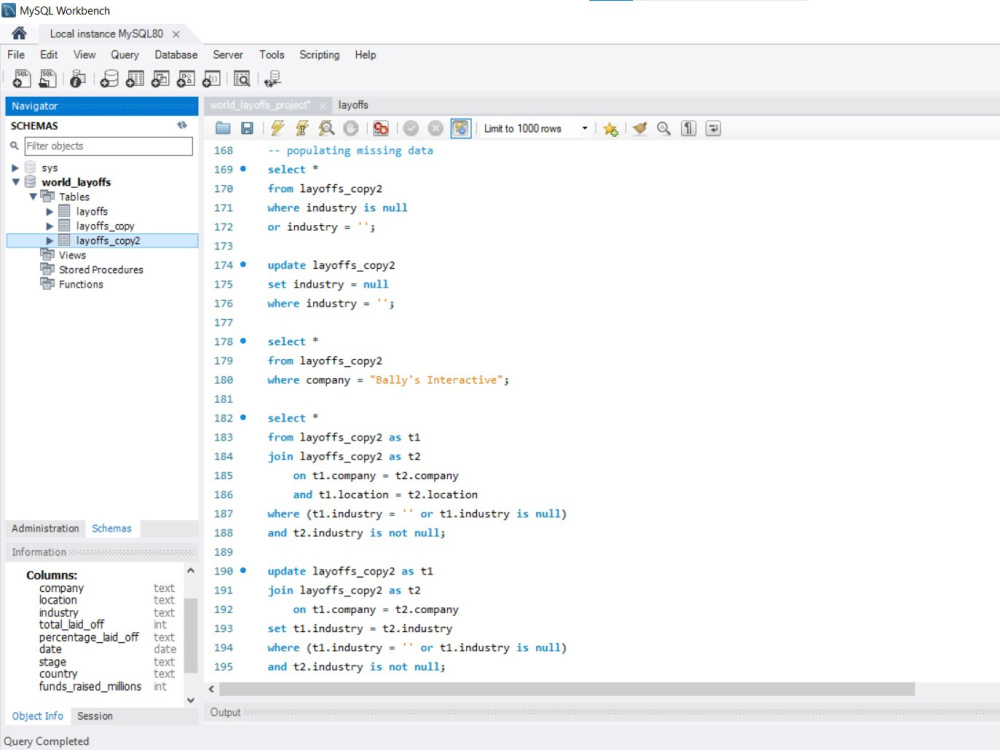Toggle word wrap icon in editor toolbar

[713, 128]
